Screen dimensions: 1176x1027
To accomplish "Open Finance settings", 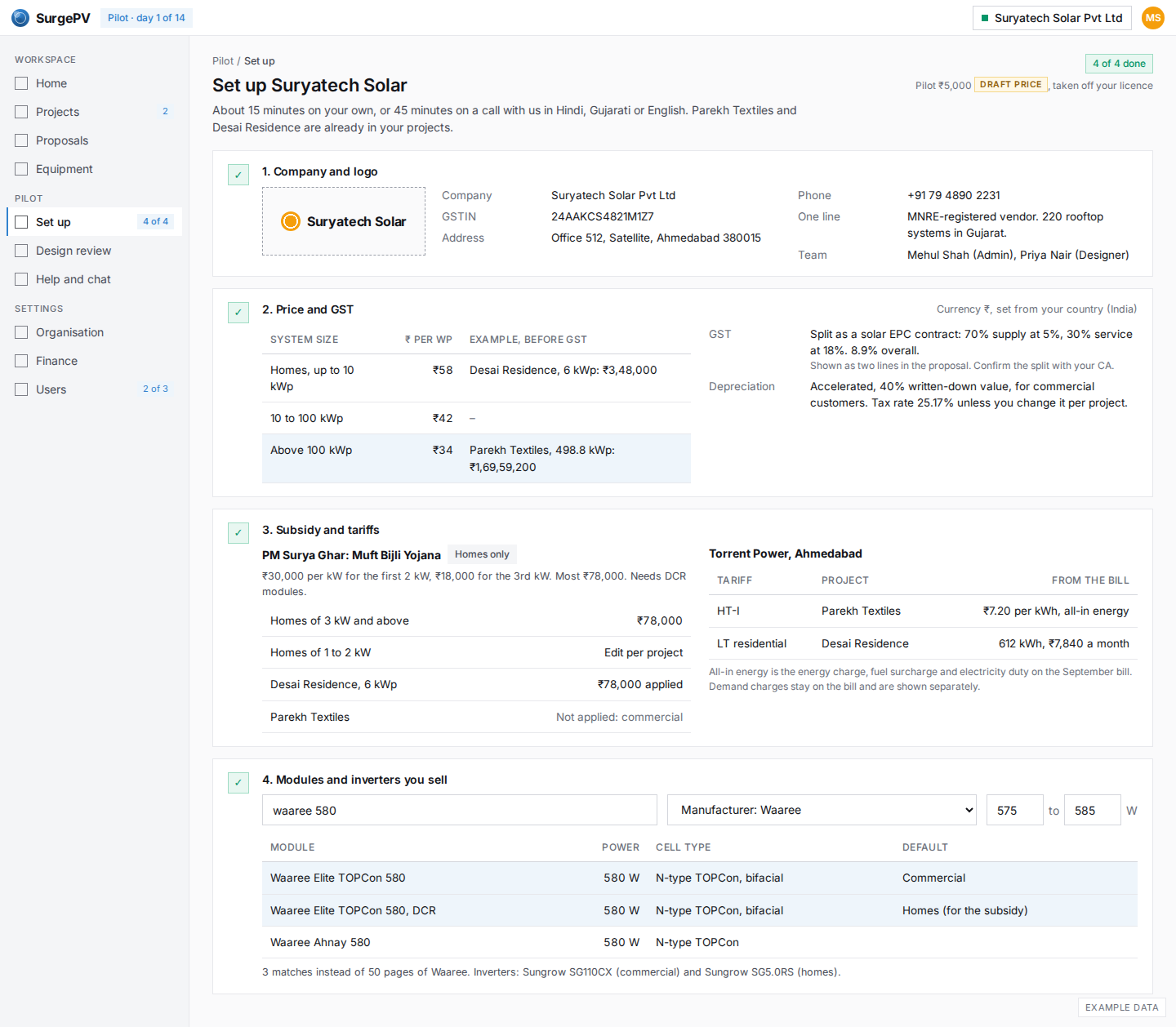I will point(94,361).
